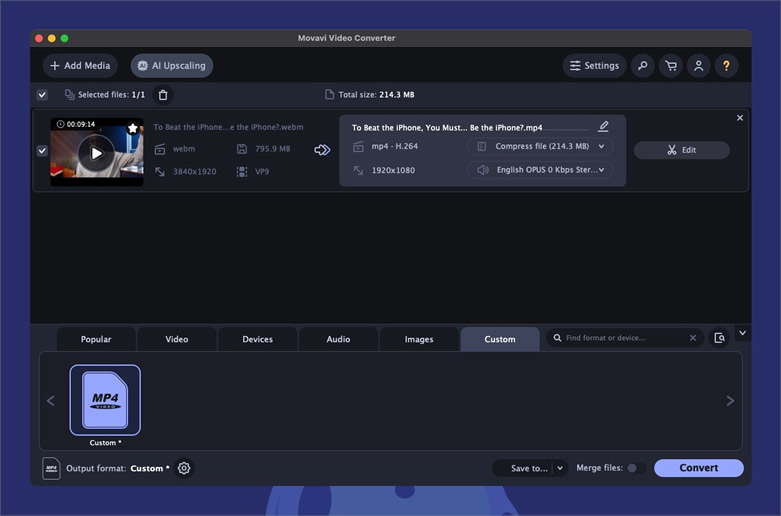Click the MP4 output format icon
781x516 pixels.
click(x=51, y=468)
